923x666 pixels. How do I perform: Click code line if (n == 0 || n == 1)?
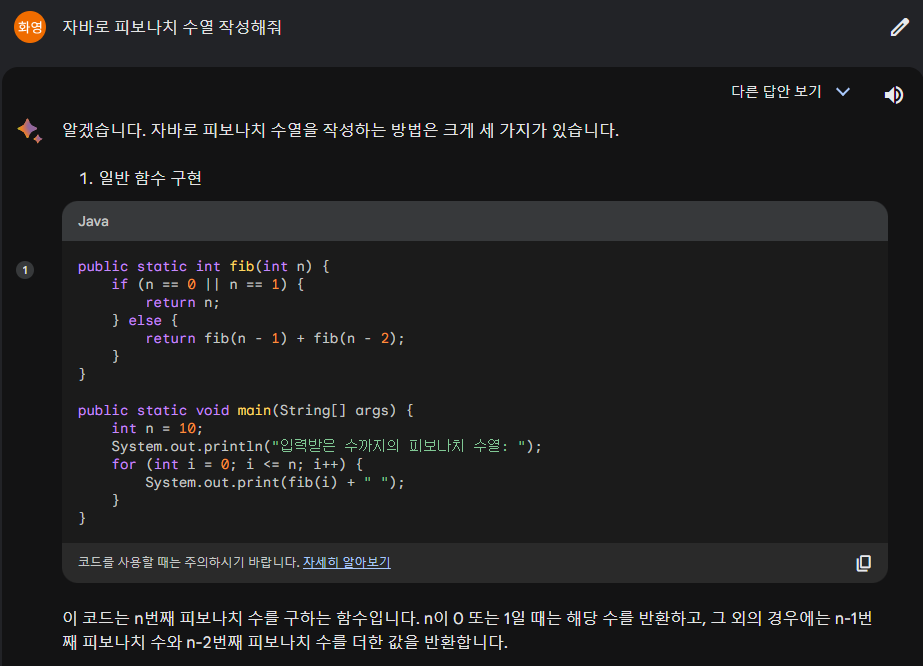(x=208, y=284)
